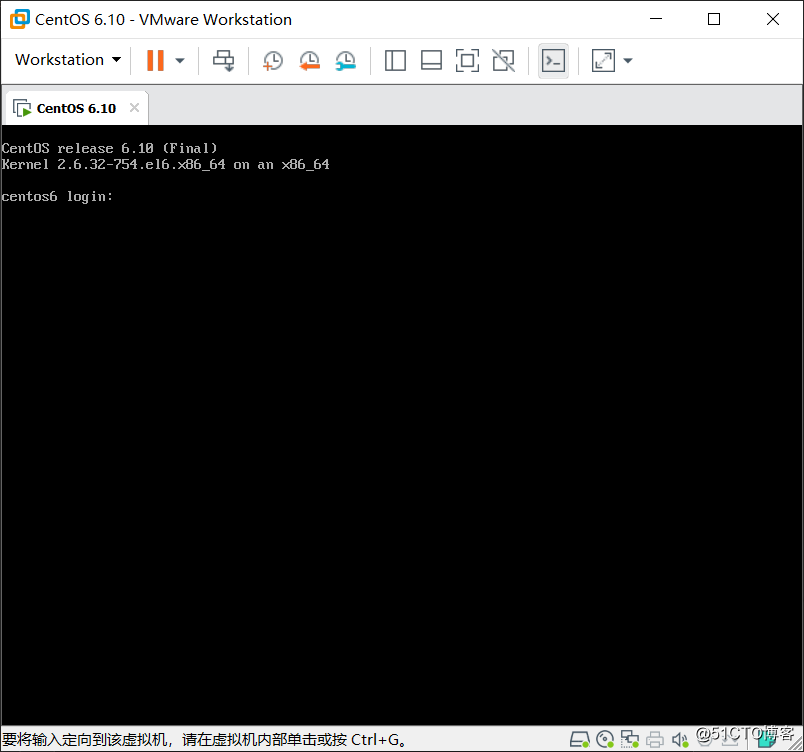Close the VMware Workstation window
The image size is (804, 752).
(x=773, y=19)
